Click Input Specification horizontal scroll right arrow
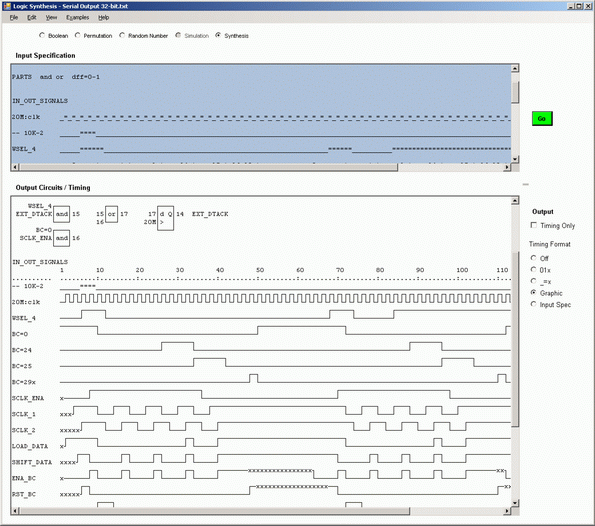The height and width of the screenshot is (526, 595). [507, 167]
